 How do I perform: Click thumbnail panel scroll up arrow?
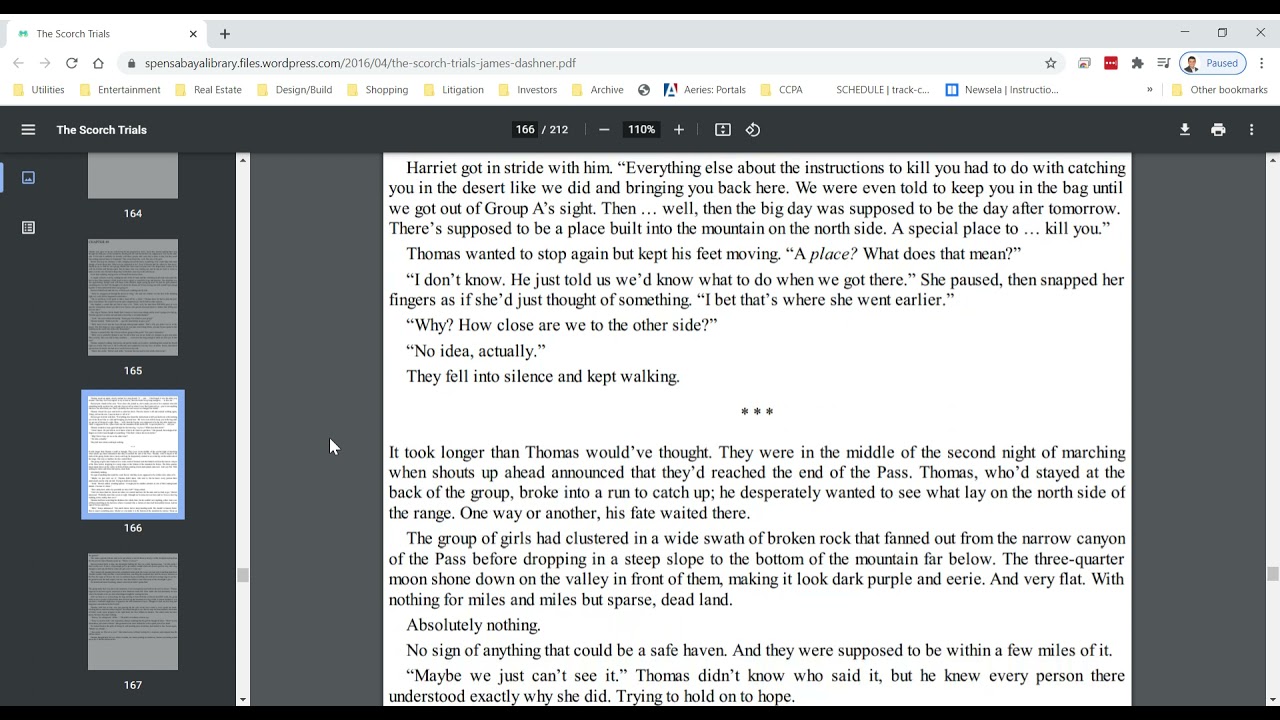[x=242, y=159]
